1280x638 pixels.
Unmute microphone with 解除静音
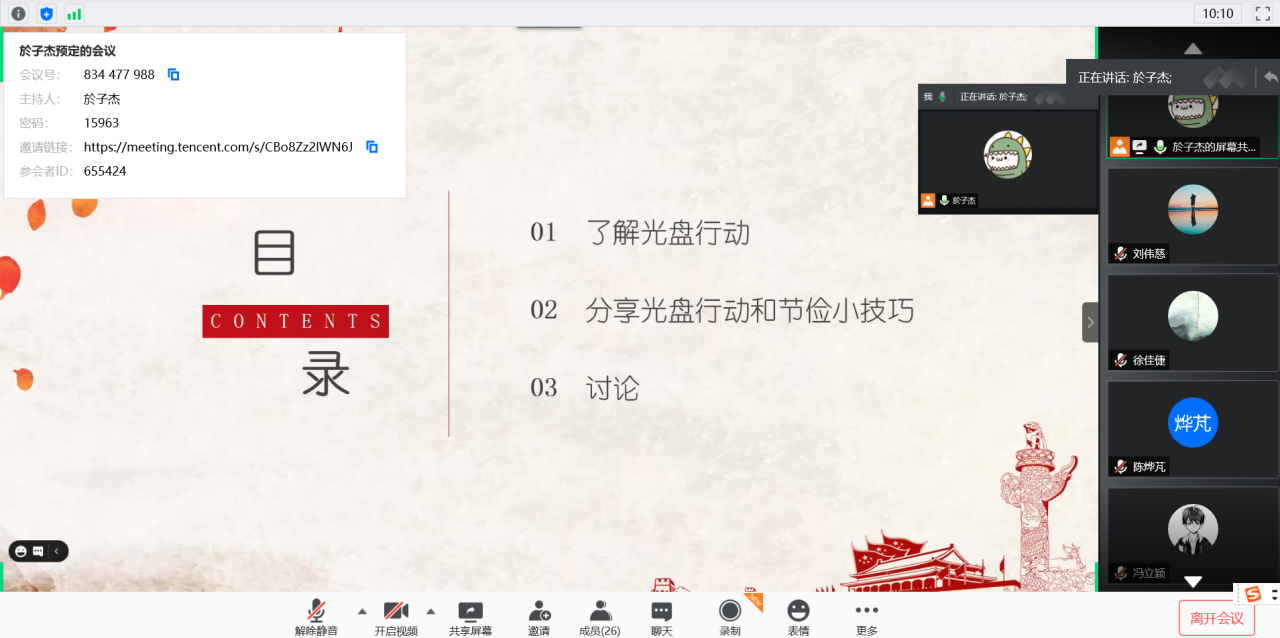316,617
